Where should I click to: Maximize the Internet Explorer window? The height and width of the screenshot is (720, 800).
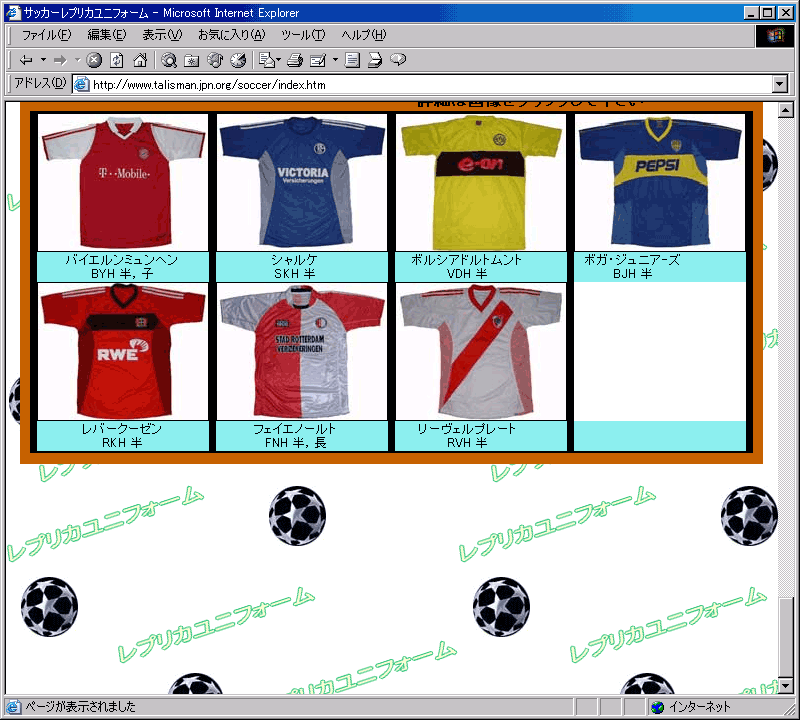pyautogui.click(x=767, y=13)
